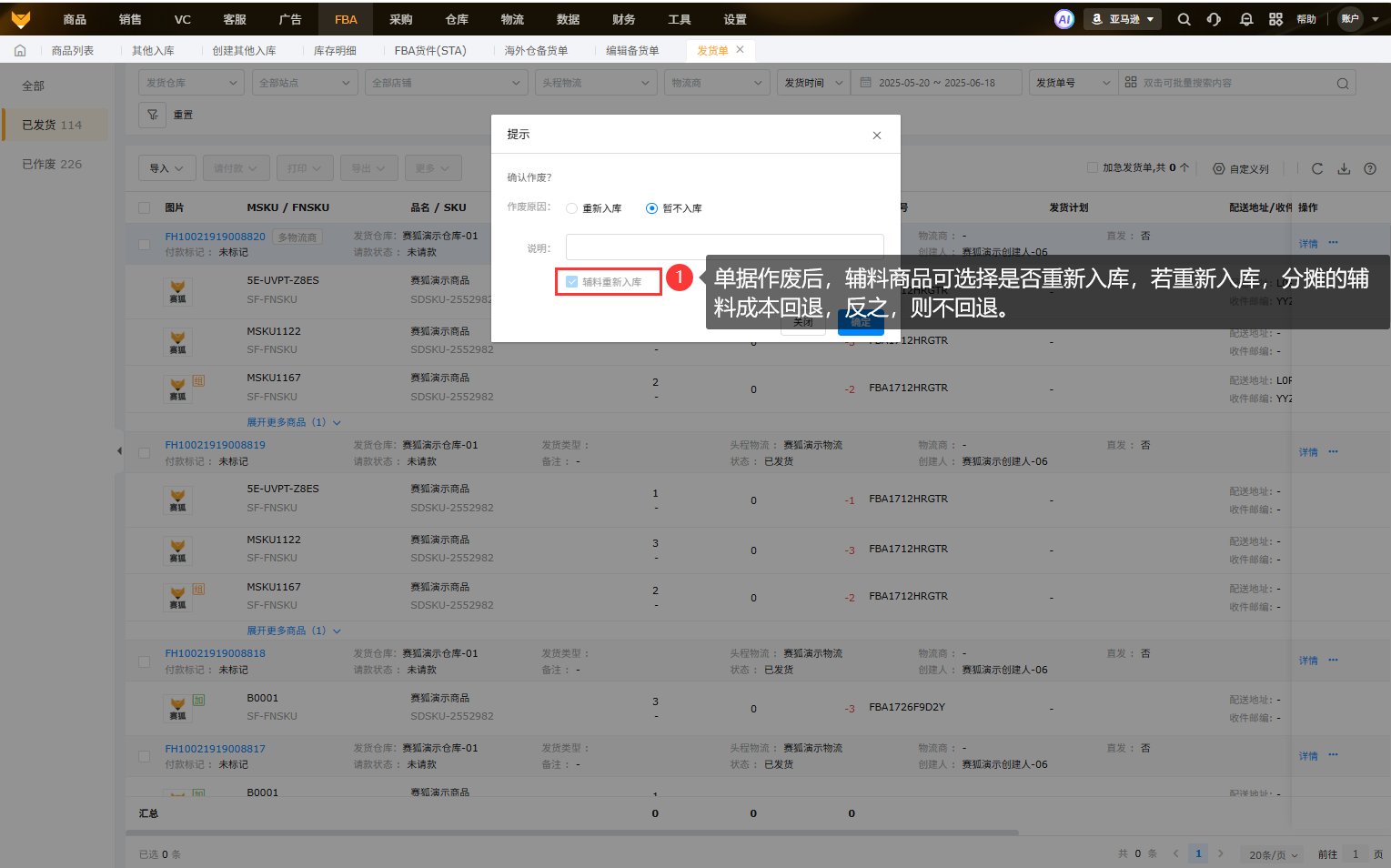Click the search magnifier in top bar
1391x868 pixels.
coord(1184,19)
